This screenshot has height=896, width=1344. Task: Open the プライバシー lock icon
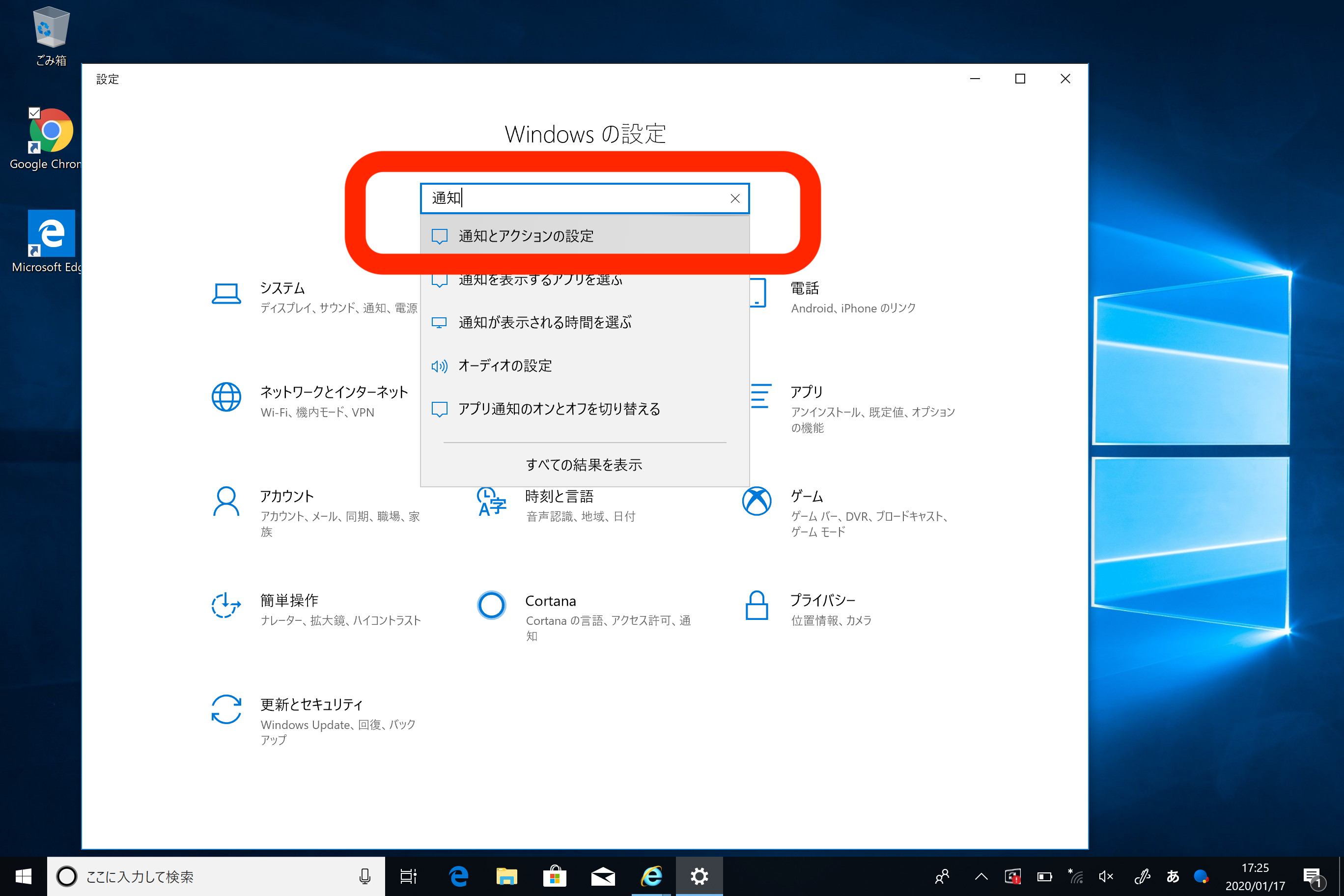(x=756, y=605)
